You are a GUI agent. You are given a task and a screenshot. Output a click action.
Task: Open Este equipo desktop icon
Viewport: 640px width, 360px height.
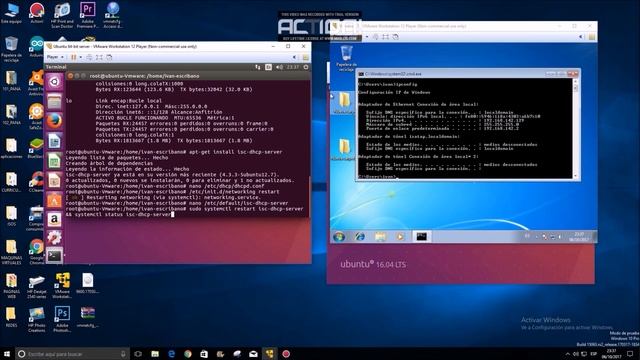click(x=11, y=13)
